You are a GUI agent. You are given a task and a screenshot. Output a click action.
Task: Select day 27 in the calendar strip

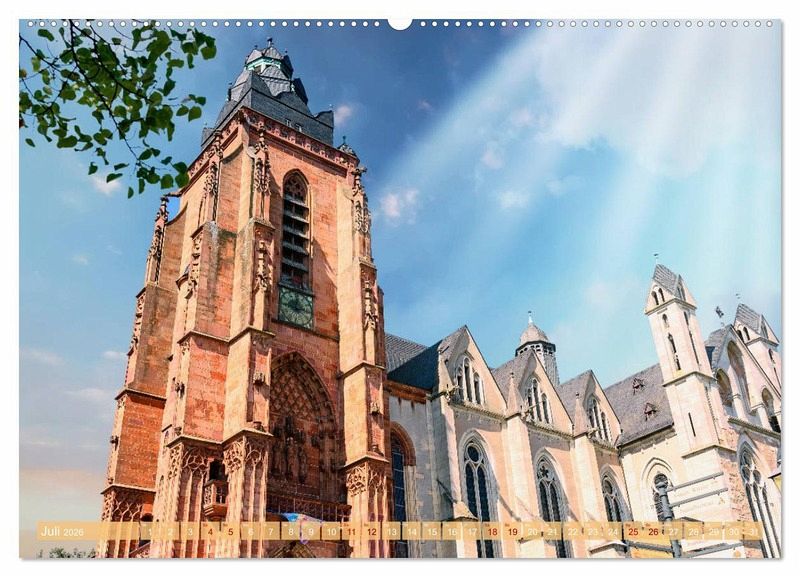[673, 531]
